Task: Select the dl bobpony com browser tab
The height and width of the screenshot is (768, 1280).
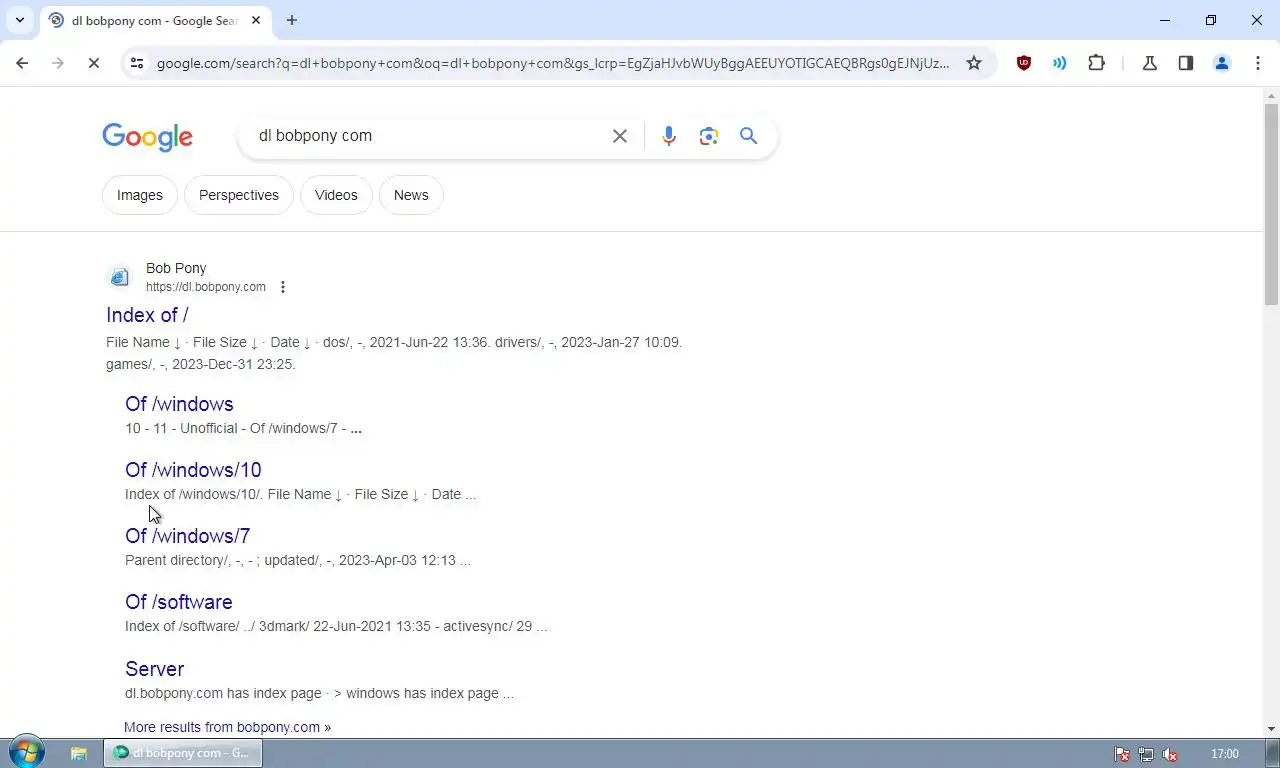Action: [155, 20]
